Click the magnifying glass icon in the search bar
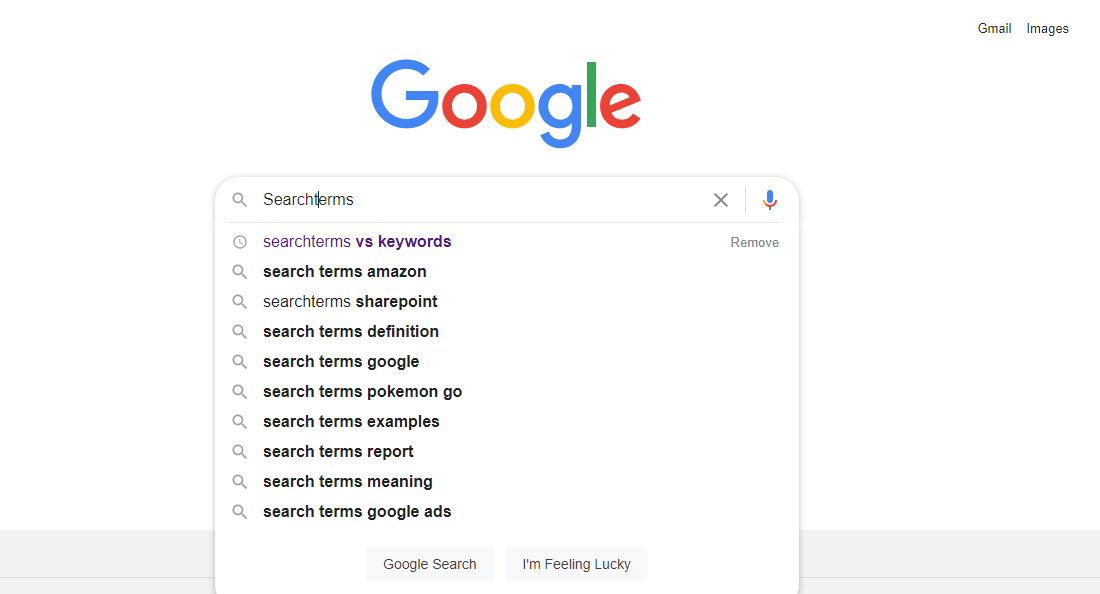Viewport: 1100px width, 594px height. (240, 200)
